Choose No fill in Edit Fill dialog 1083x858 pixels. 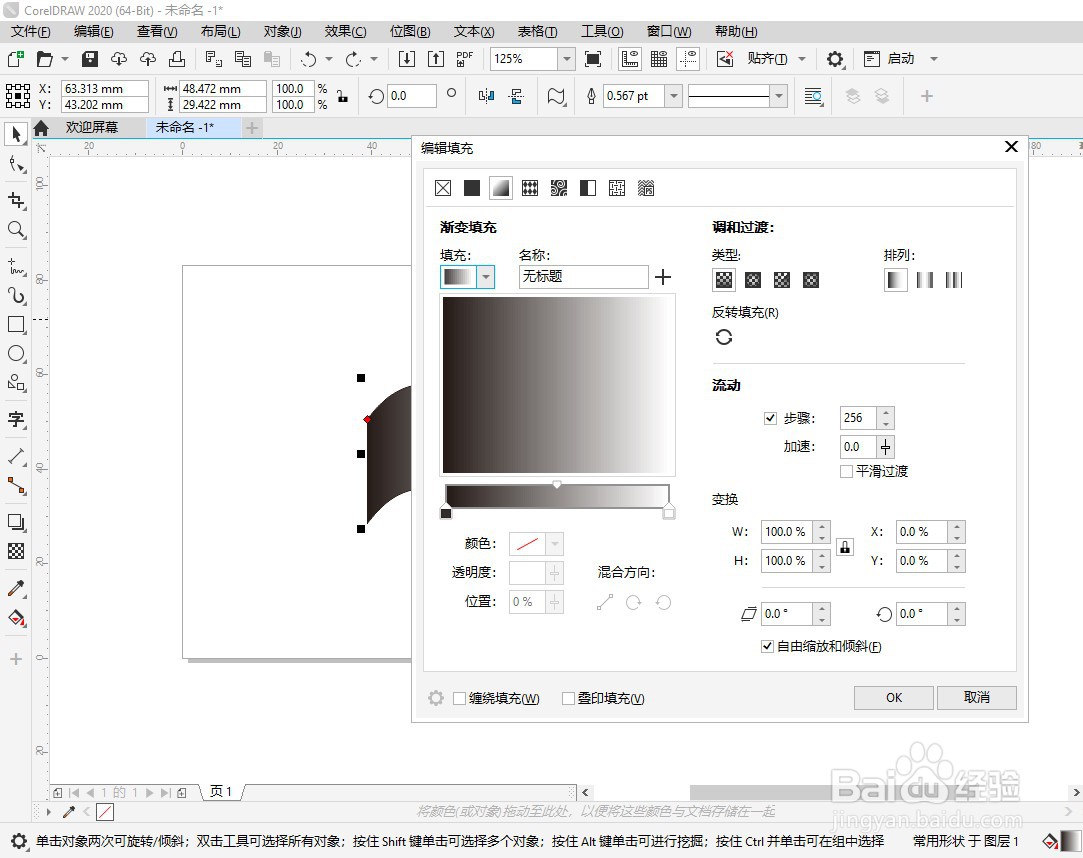[443, 188]
